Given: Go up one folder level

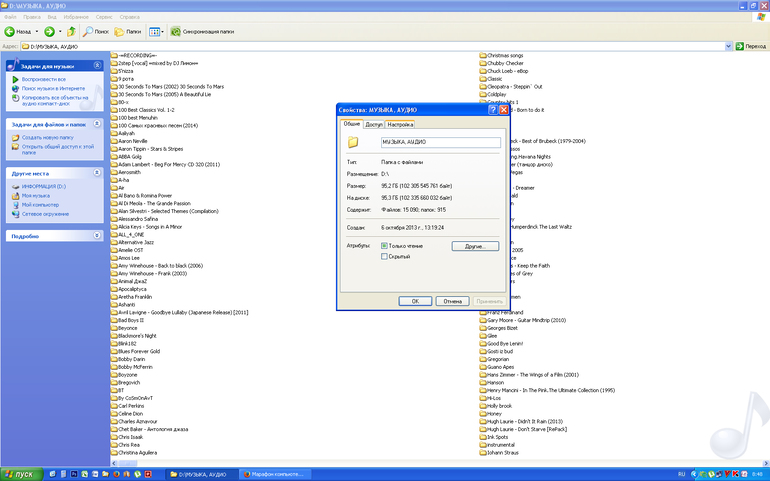Looking at the screenshot, I should [x=71, y=32].
